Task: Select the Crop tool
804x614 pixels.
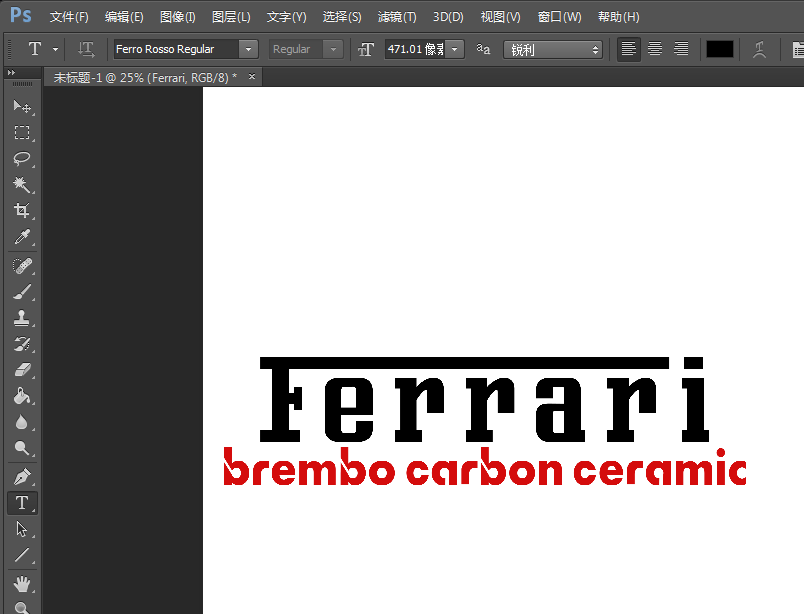Action: click(x=22, y=210)
